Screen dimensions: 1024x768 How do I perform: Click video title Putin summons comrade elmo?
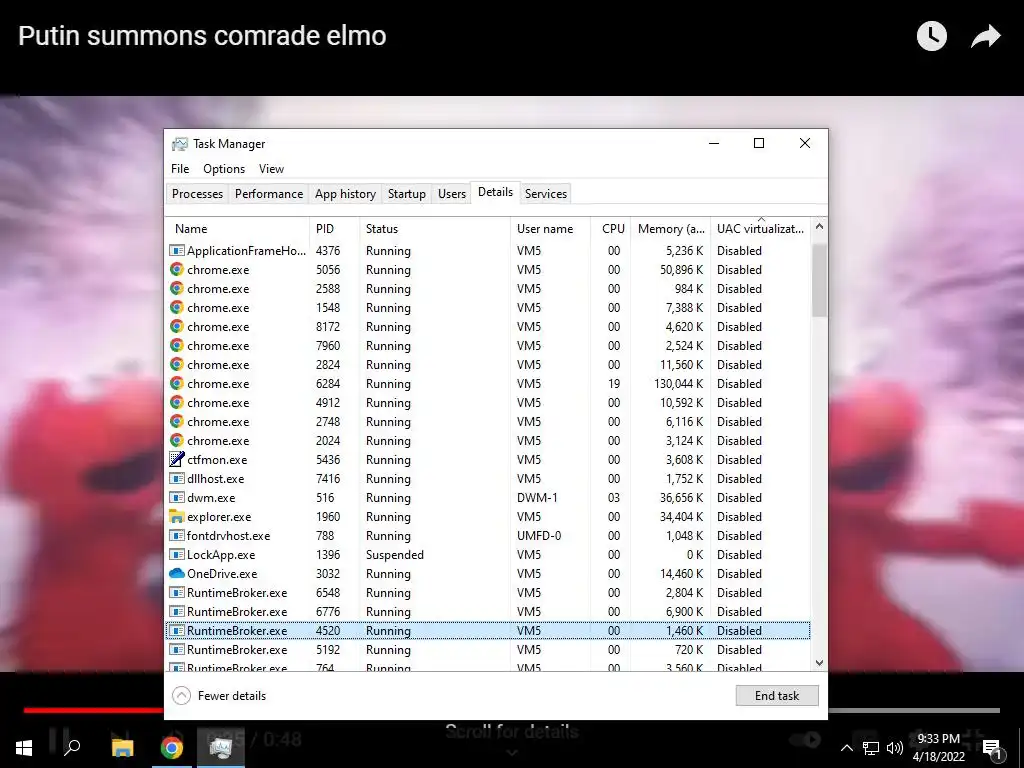(x=202, y=35)
